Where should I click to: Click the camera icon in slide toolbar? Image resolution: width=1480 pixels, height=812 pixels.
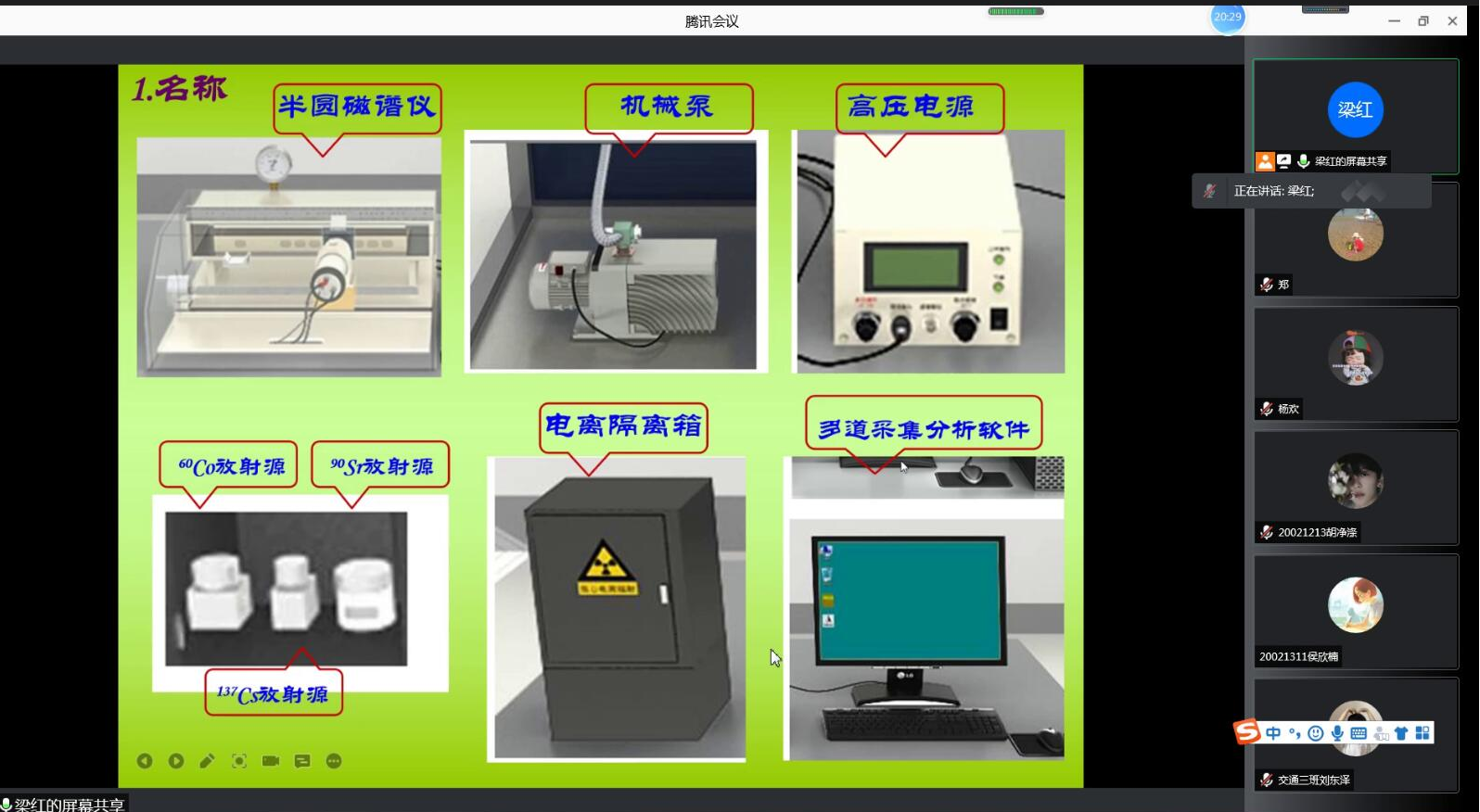[271, 761]
